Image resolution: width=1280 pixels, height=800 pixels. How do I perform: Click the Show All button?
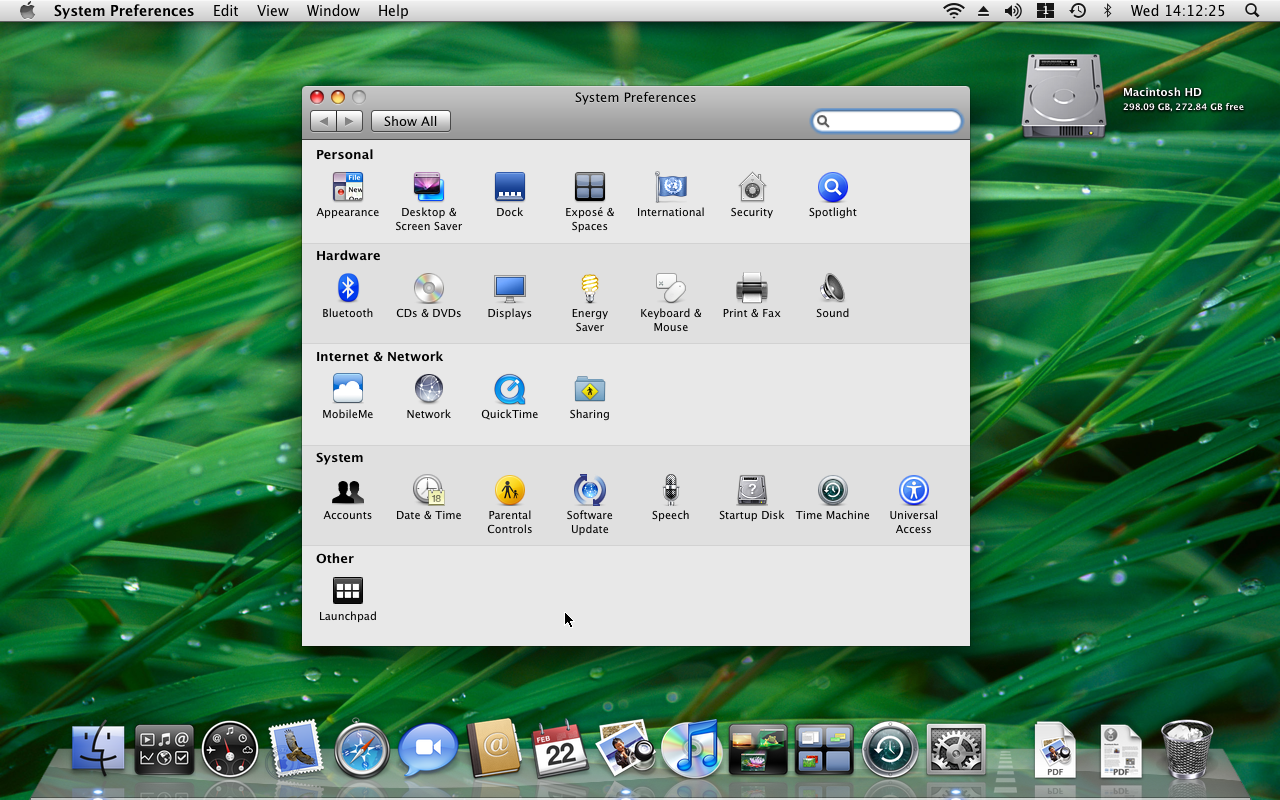(410, 121)
